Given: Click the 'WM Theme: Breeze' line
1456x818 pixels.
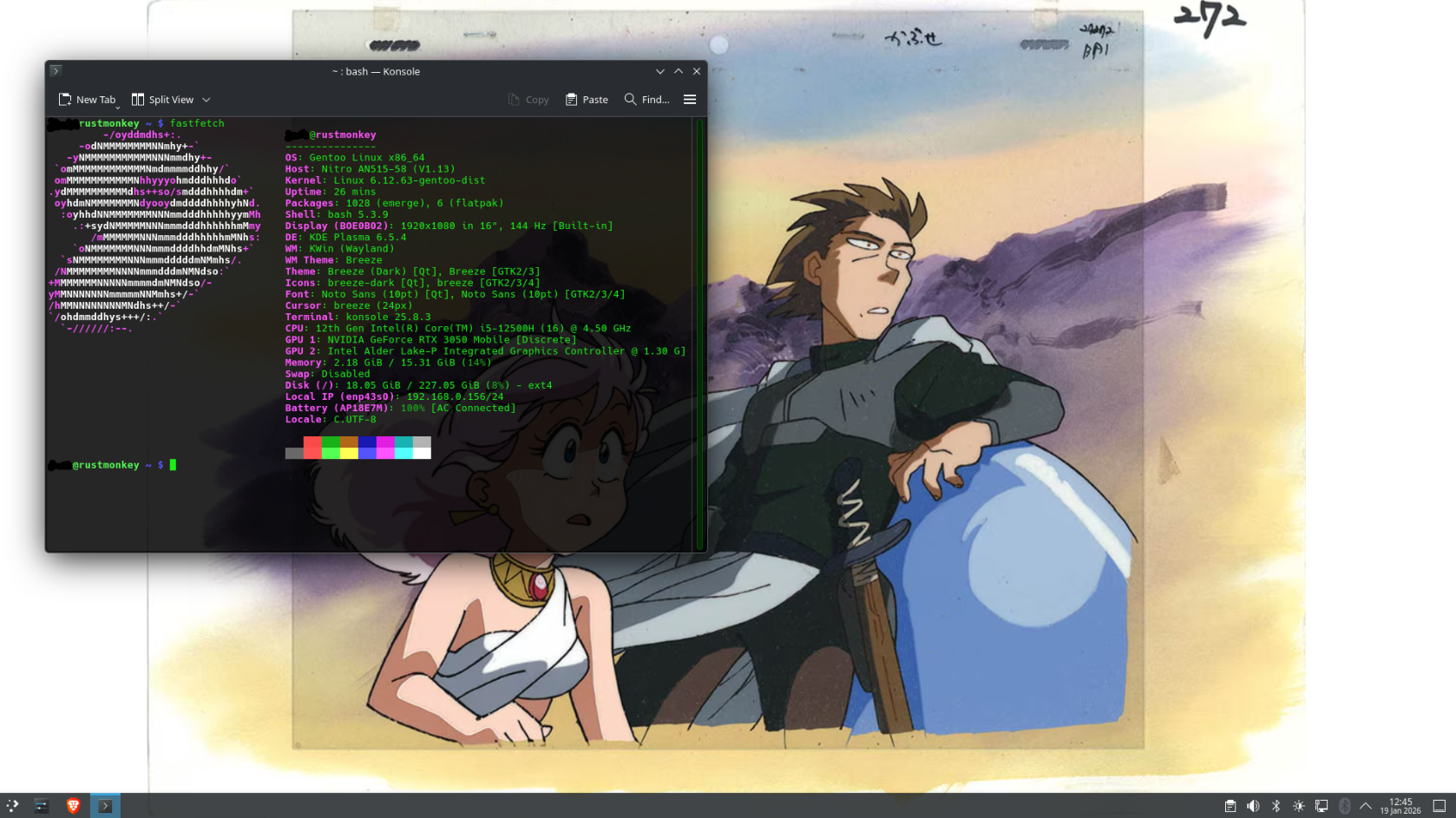Looking at the screenshot, I should 334,260.
